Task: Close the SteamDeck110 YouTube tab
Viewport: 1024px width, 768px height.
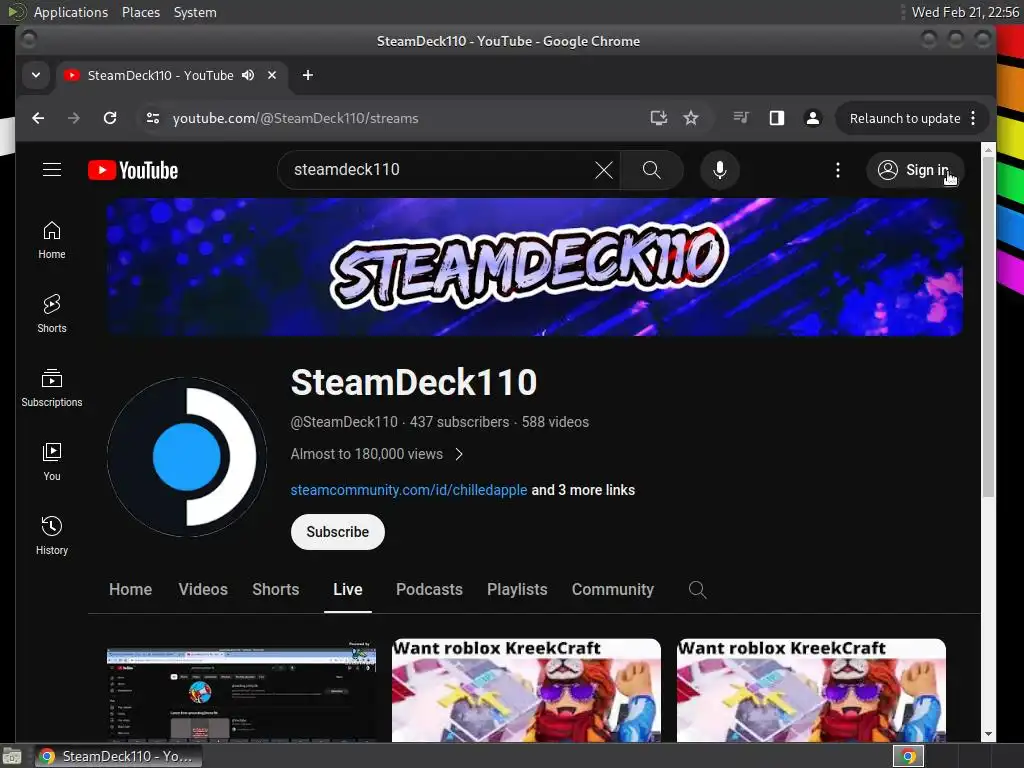Action: click(x=272, y=76)
